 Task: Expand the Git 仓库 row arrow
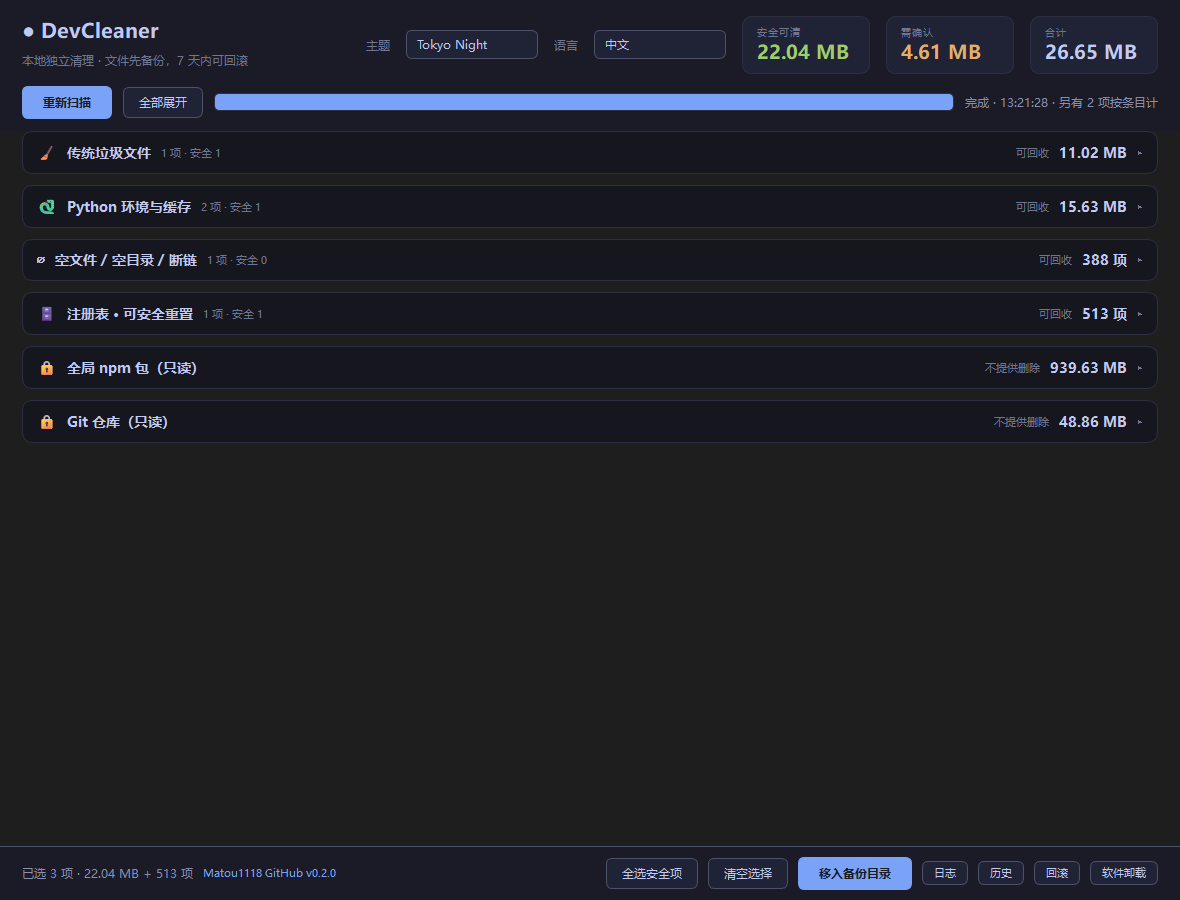click(x=1140, y=422)
